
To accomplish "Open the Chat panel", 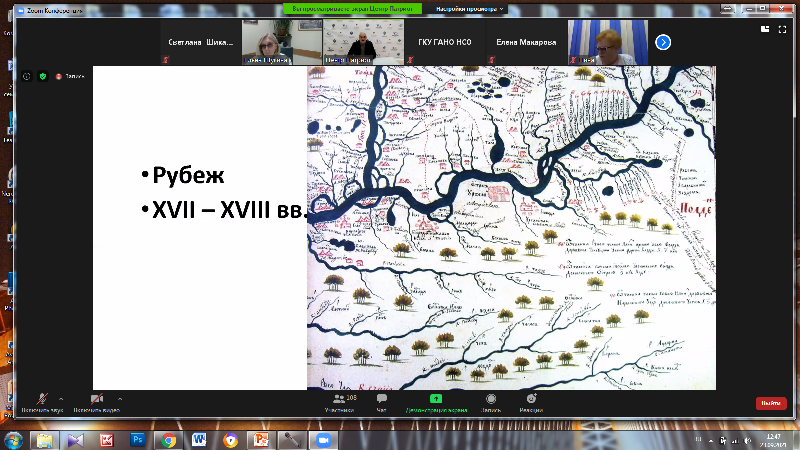I will (382, 403).
